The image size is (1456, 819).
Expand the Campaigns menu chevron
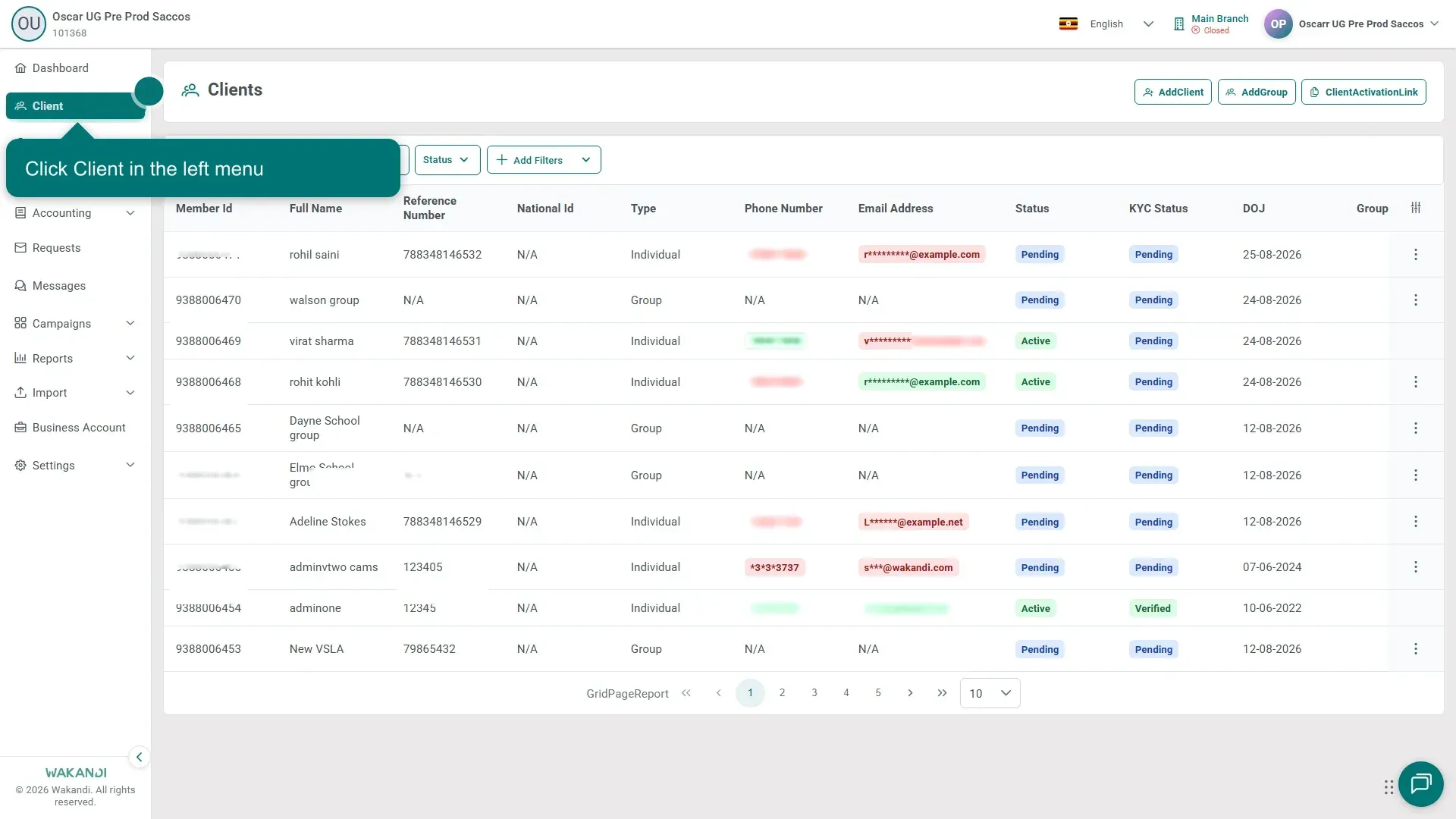130,324
